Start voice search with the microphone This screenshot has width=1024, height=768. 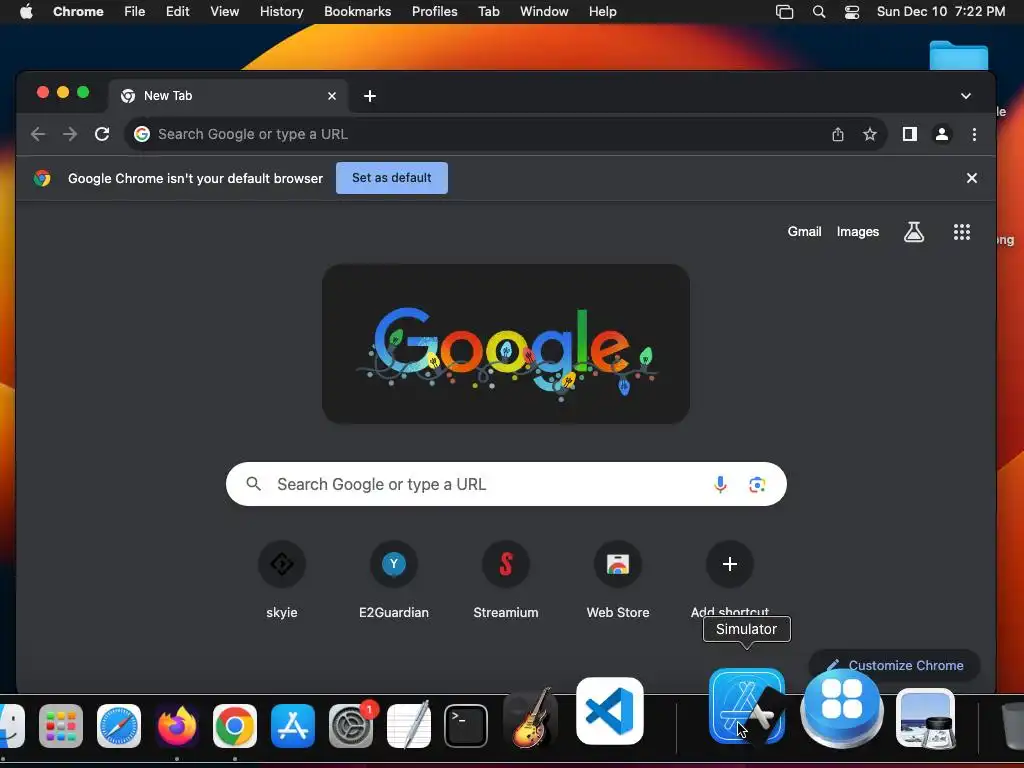point(720,485)
